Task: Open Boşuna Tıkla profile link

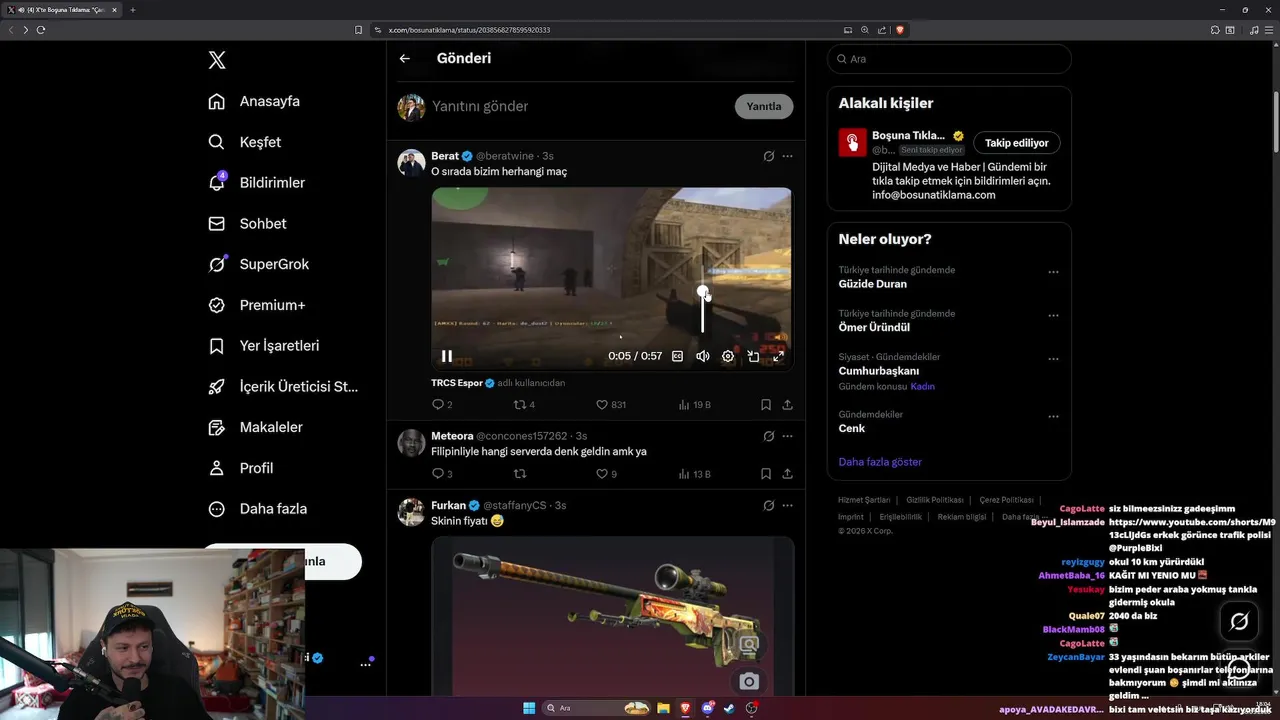Action: [908, 135]
